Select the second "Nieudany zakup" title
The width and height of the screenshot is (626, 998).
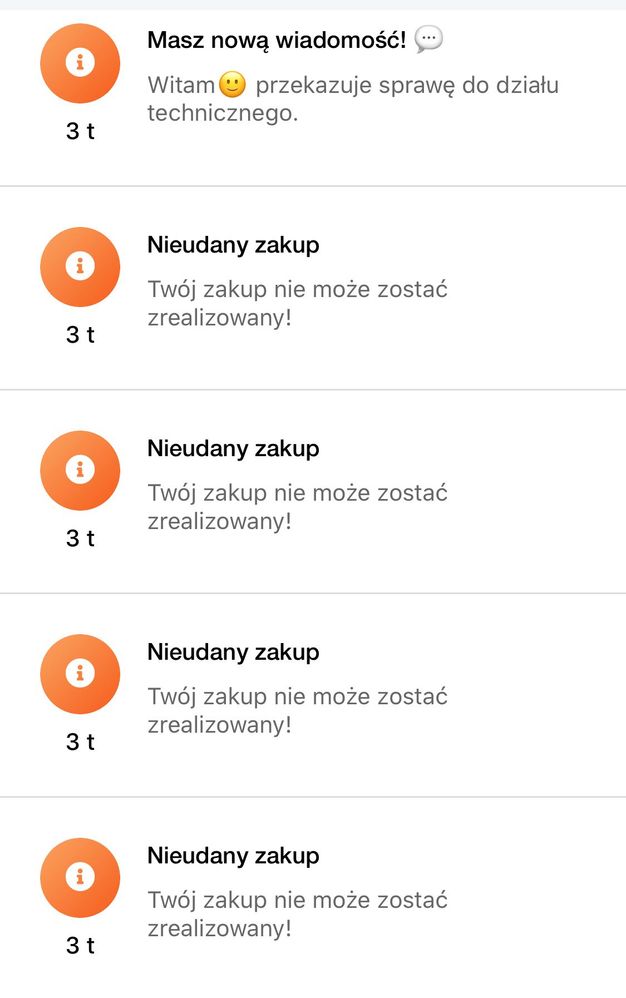point(233,449)
